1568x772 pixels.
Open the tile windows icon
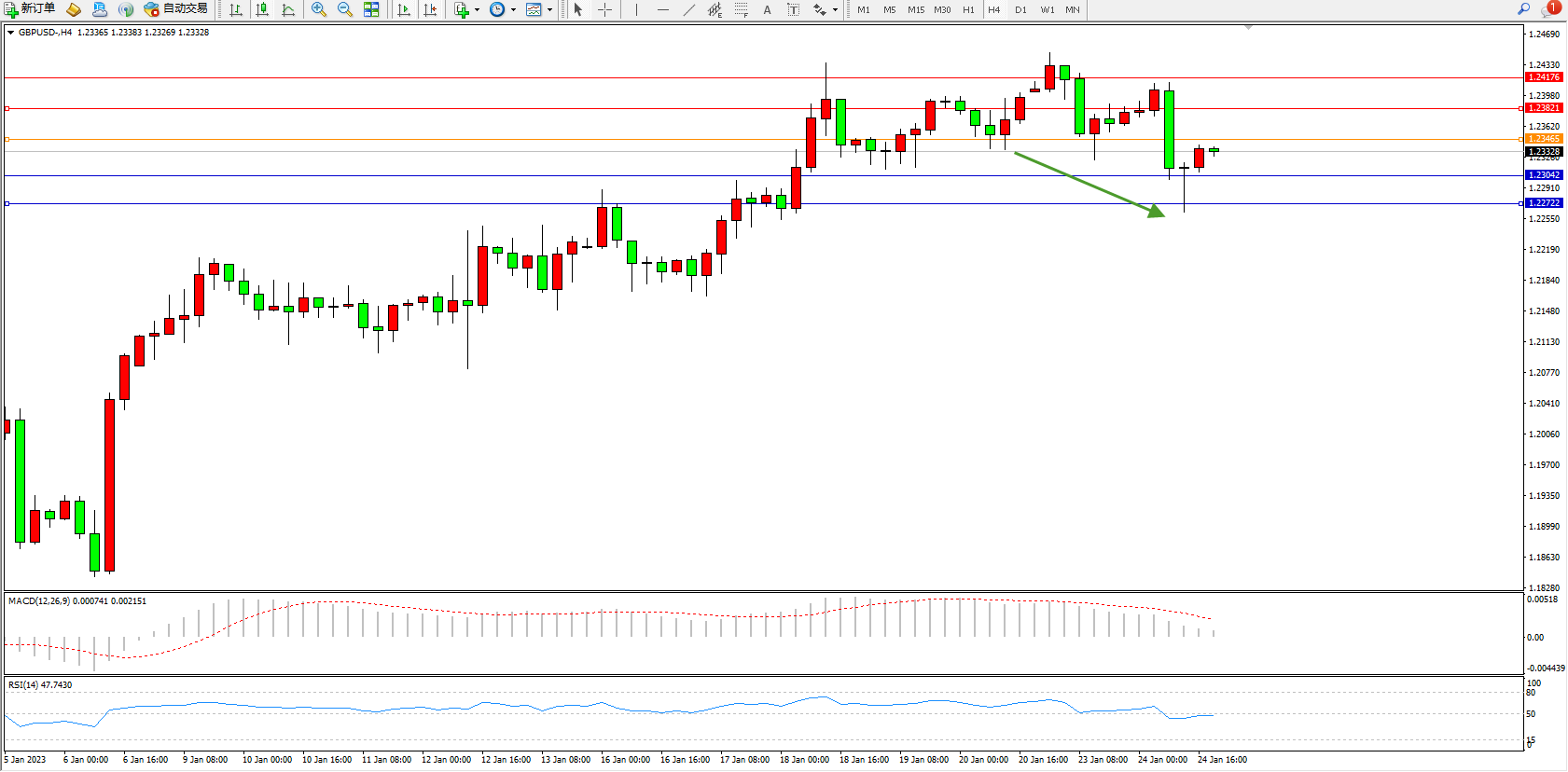coord(371,9)
